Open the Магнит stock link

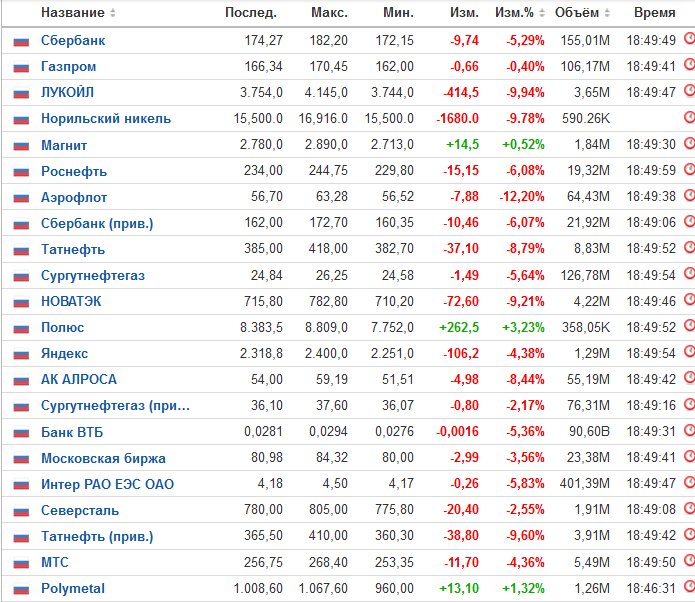point(64,145)
